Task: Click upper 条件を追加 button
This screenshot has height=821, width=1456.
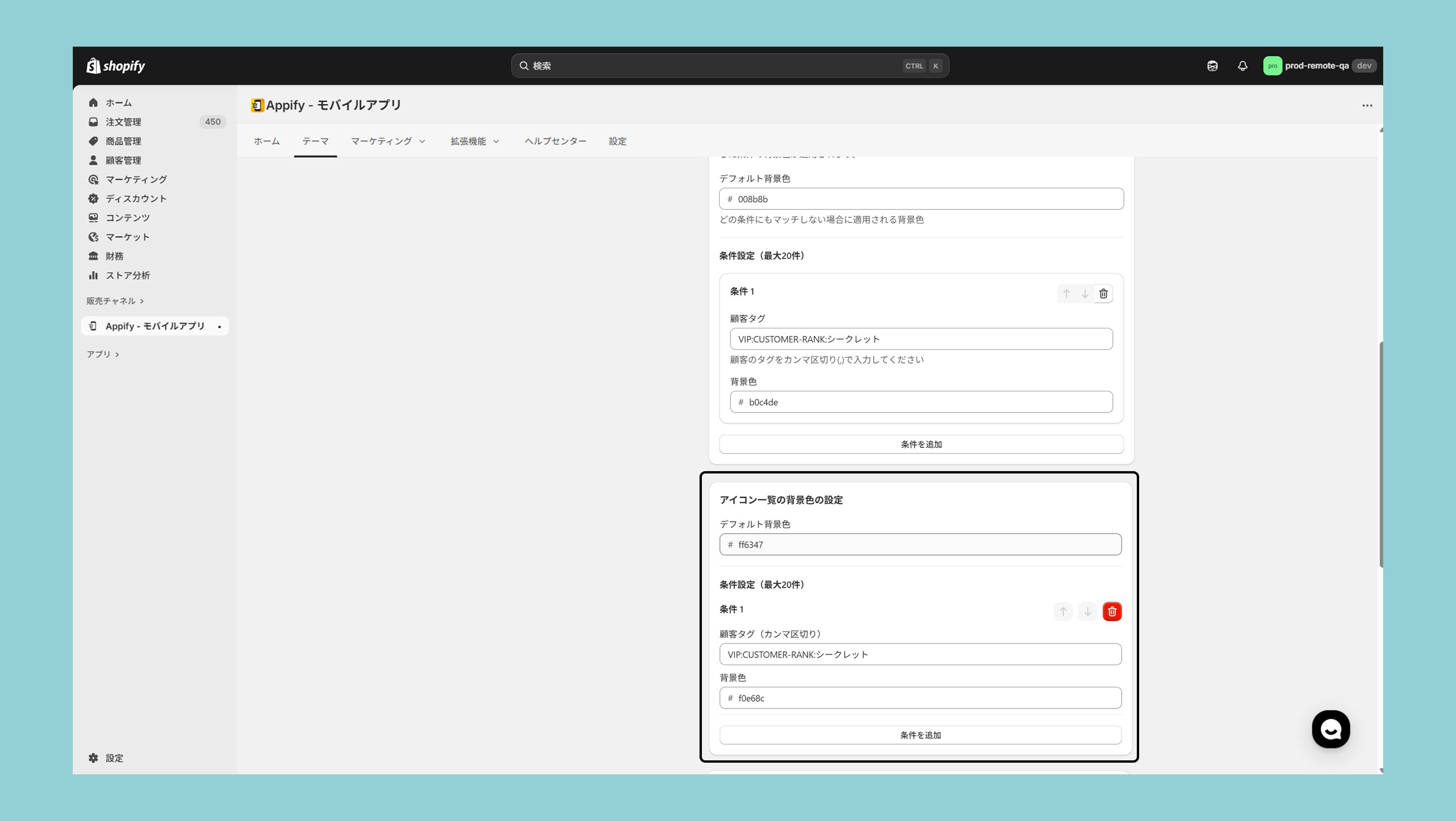Action: pyautogui.click(x=921, y=444)
